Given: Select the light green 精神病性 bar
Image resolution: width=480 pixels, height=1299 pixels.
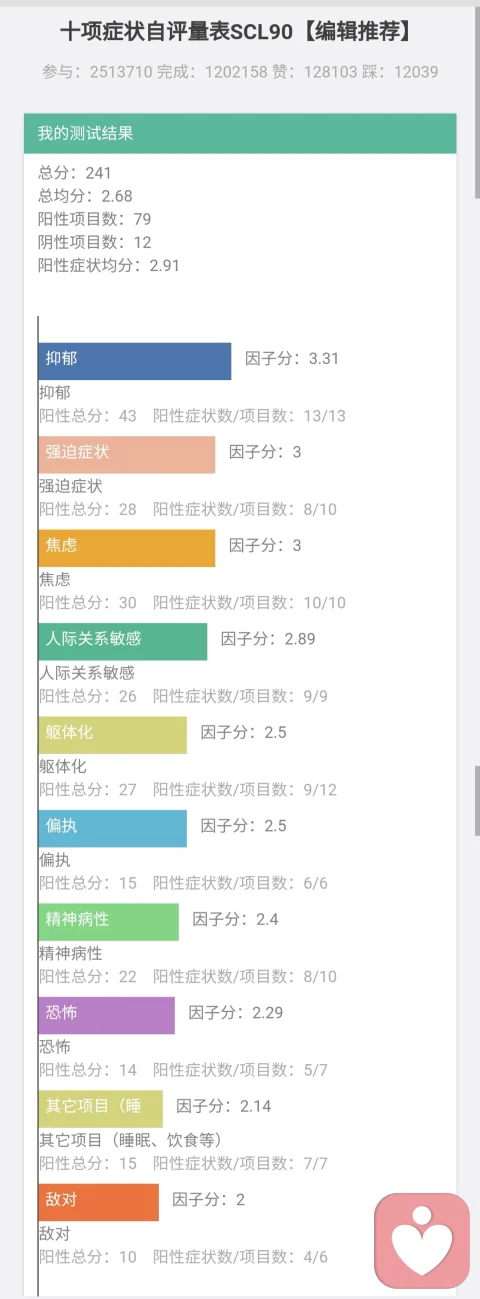Looking at the screenshot, I should (109, 922).
